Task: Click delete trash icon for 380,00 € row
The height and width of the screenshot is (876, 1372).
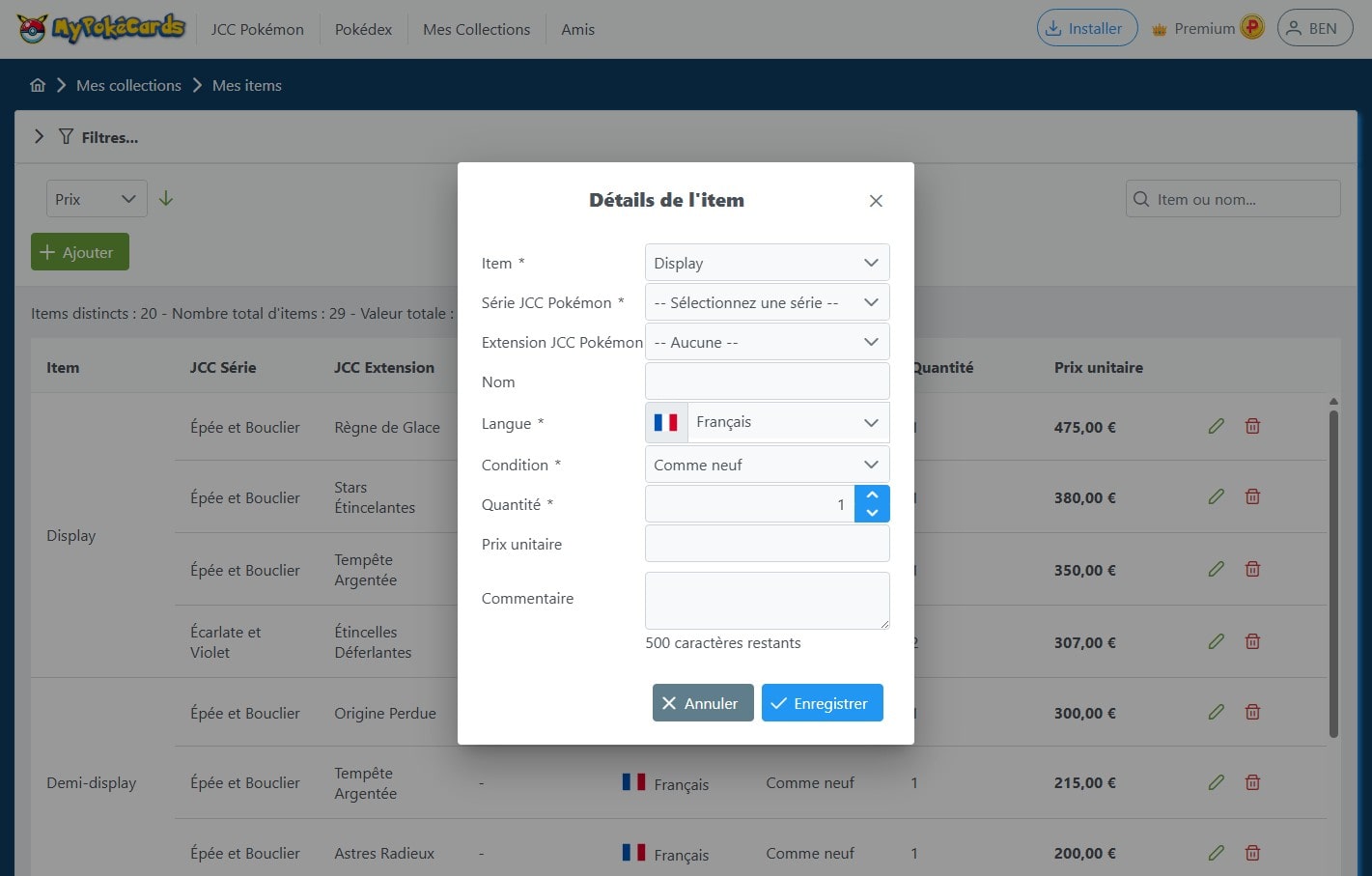Action: 1252,496
